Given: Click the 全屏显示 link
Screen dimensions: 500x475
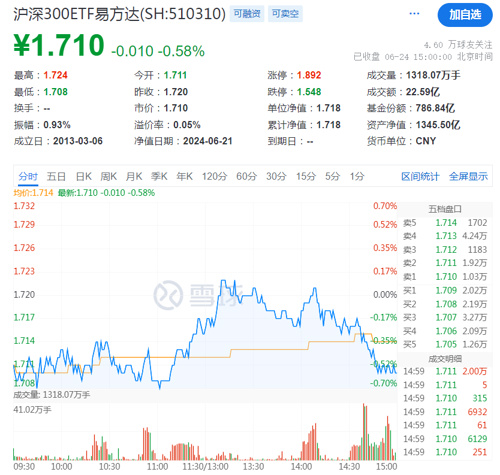Looking at the screenshot, I should (x=468, y=176).
